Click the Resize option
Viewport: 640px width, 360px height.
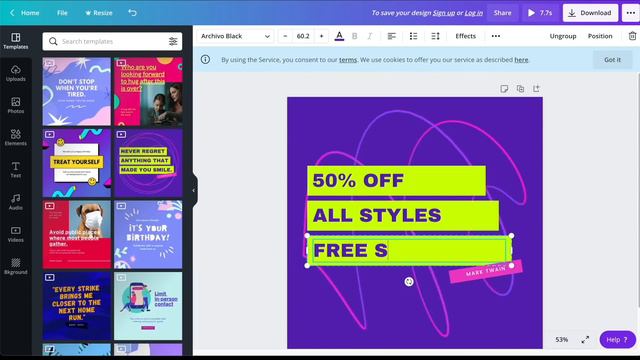pos(98,13)
